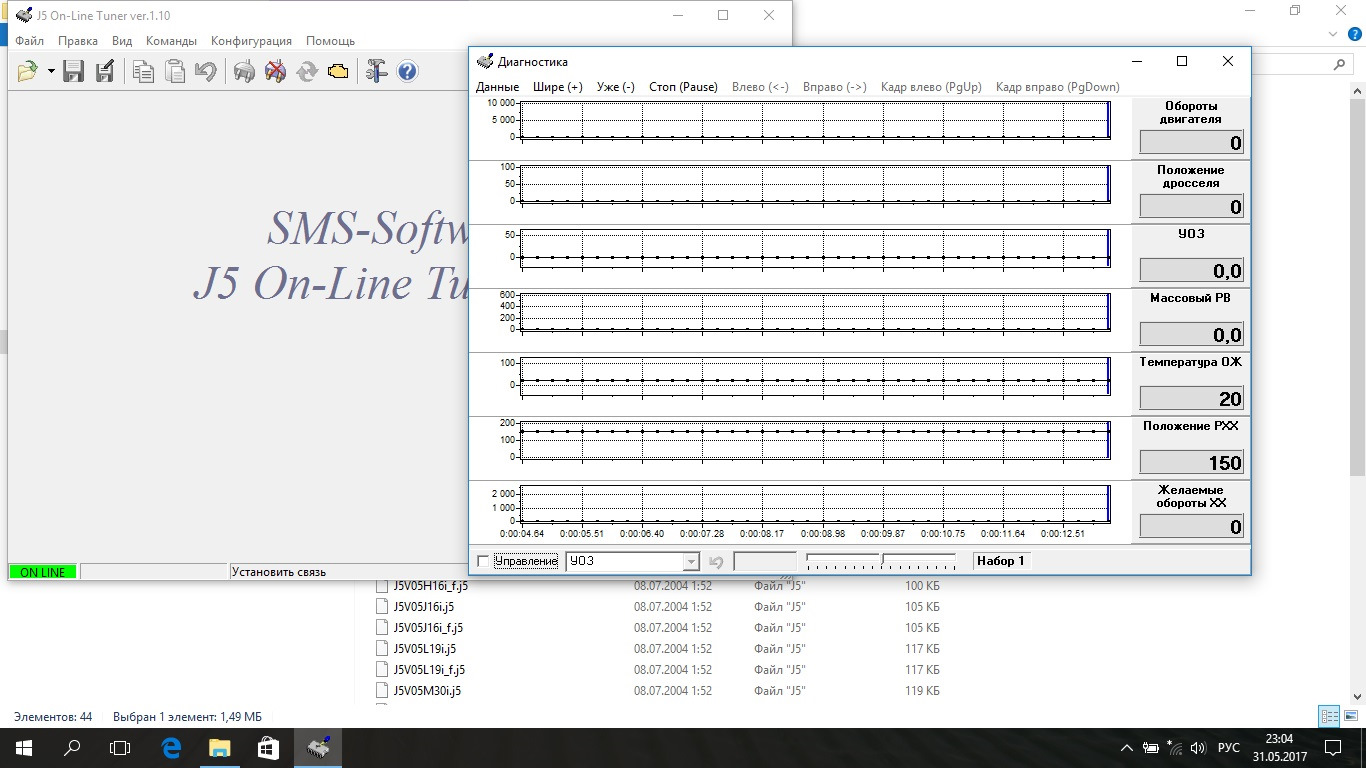Click the Save As floppy-with-pen icon
Viewport: 1366px width, 768px height.
[105, 71]
